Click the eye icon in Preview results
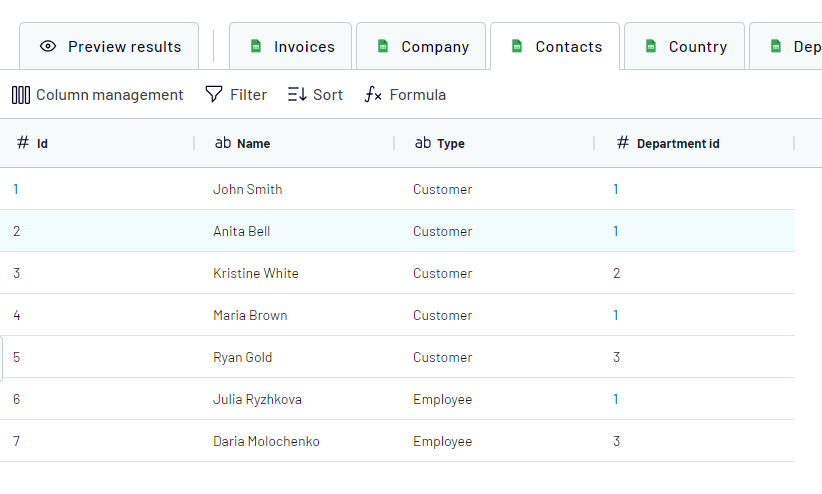 coord(48,47)
